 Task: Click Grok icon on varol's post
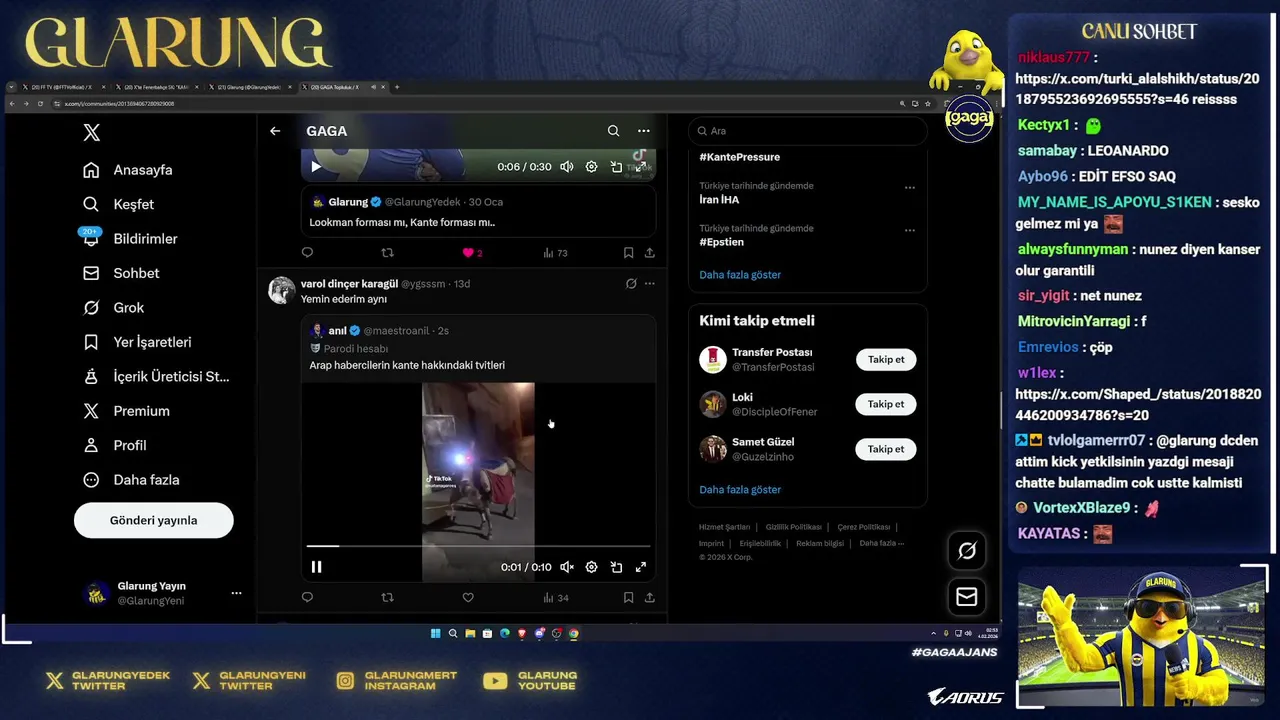click(x=631, y=284)
